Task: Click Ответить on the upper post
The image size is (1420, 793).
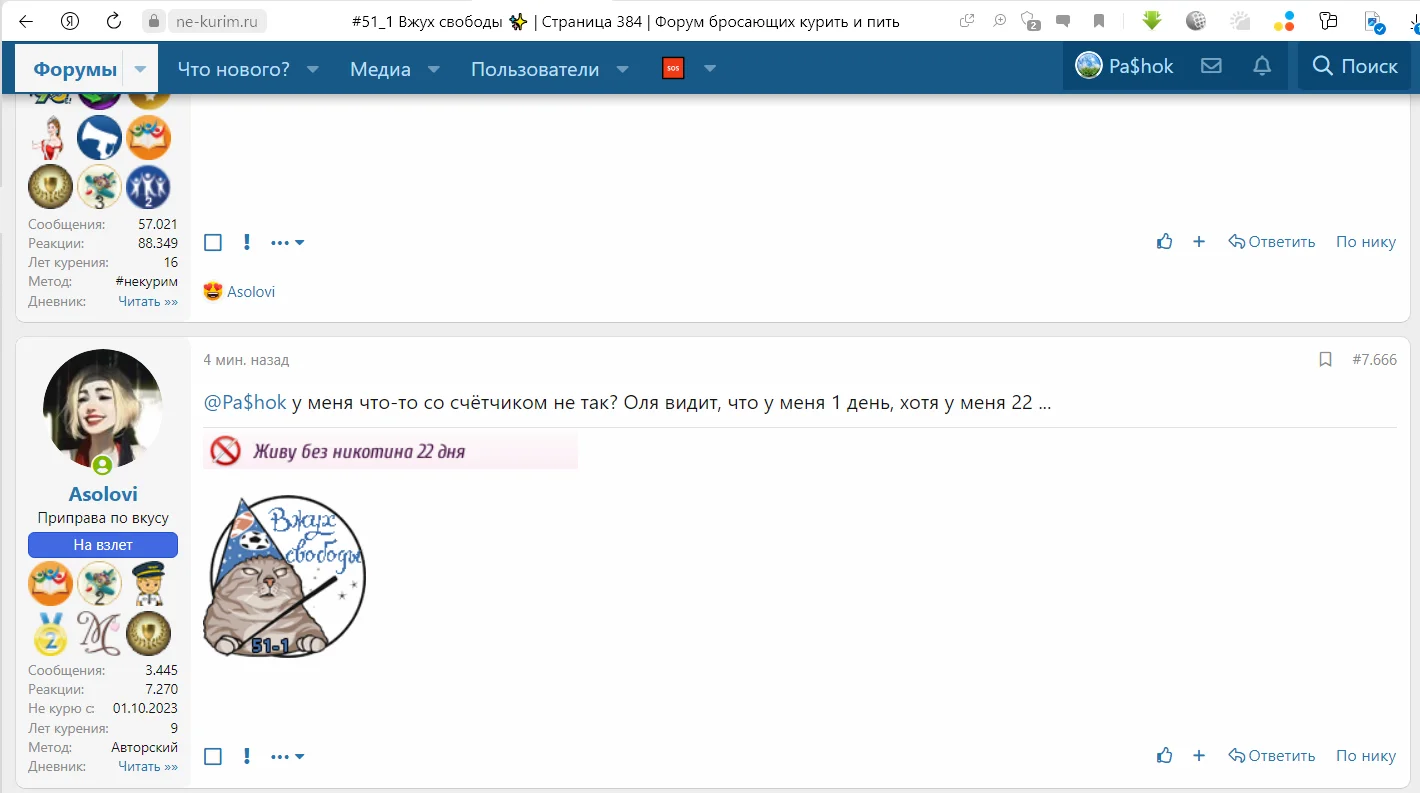Action: (x=1271, y=241)
